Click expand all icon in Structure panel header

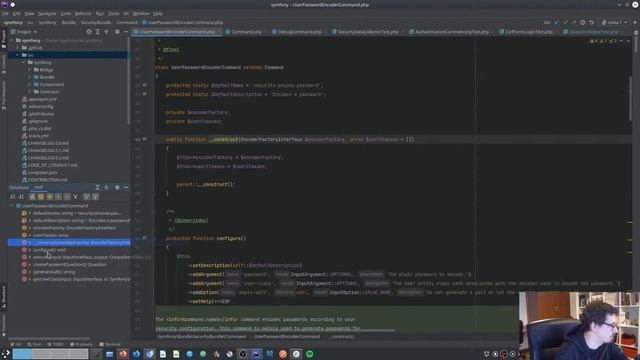click(x=98, y=187)
